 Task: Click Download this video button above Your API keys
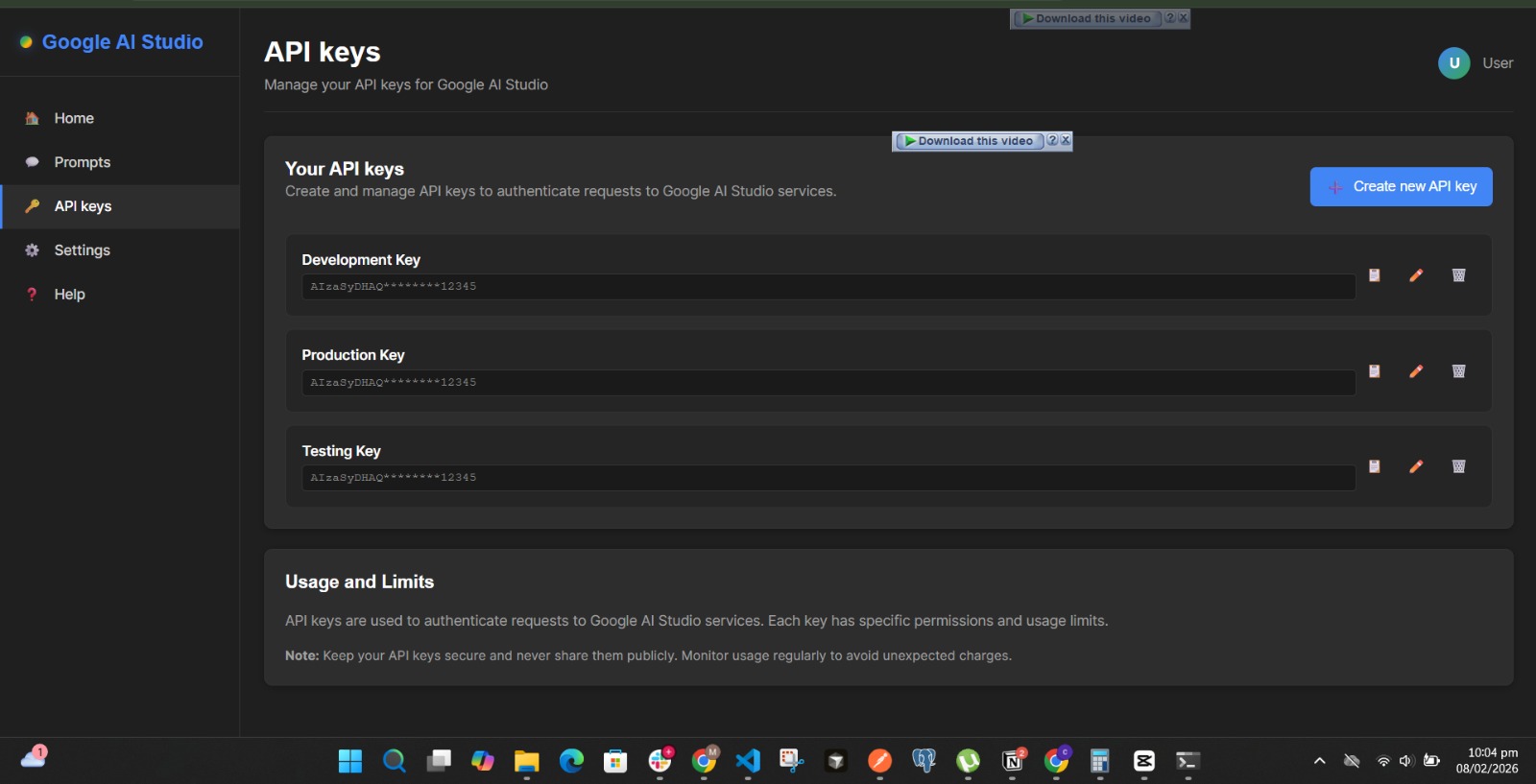(970, 141)
